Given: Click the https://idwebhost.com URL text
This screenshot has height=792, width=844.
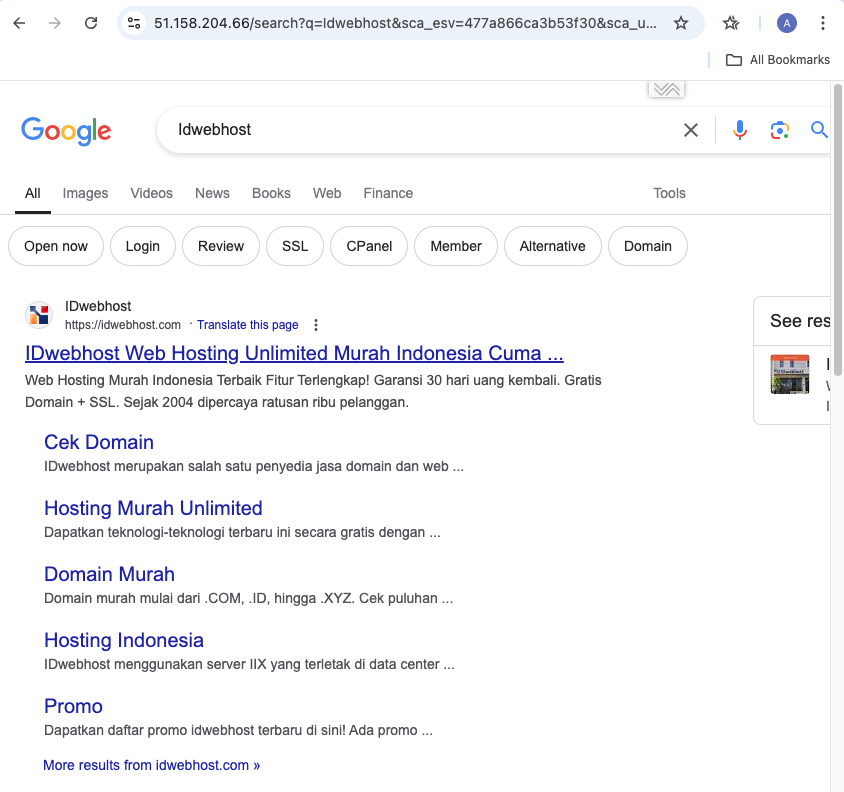Looking at the screenshot, I should 123,325.
